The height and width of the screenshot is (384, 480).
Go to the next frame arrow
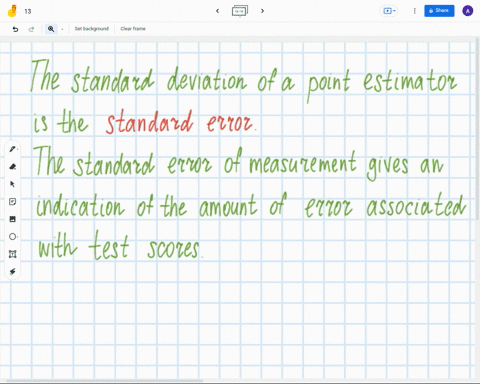262,11
